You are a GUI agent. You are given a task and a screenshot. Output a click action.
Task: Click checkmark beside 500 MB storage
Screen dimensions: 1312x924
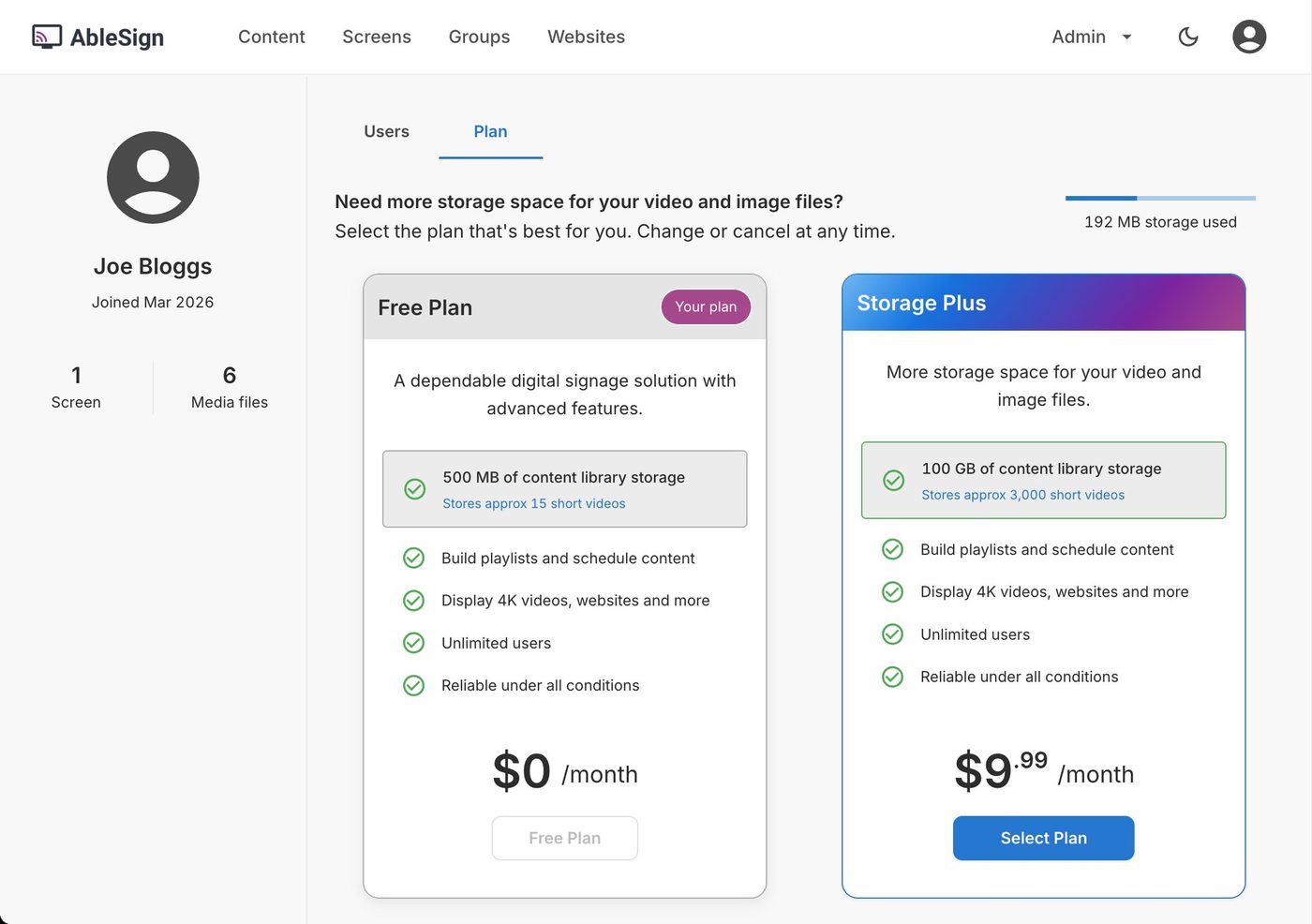[414, 489]
